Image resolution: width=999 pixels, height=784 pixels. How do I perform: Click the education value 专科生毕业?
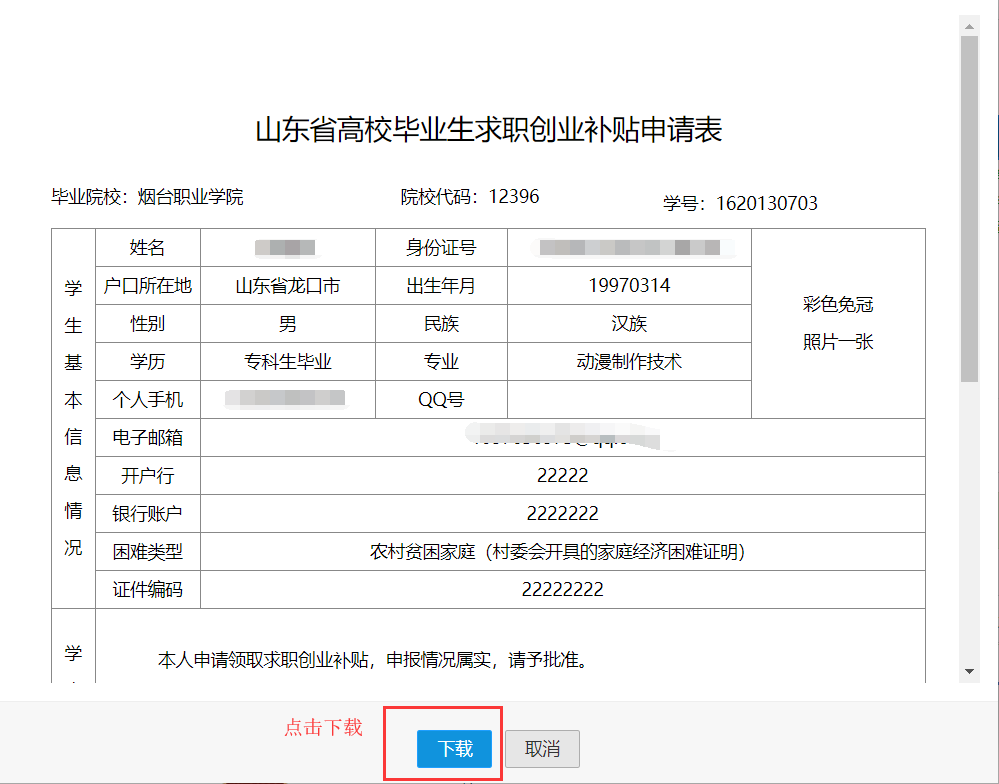[x=288, y=362]
